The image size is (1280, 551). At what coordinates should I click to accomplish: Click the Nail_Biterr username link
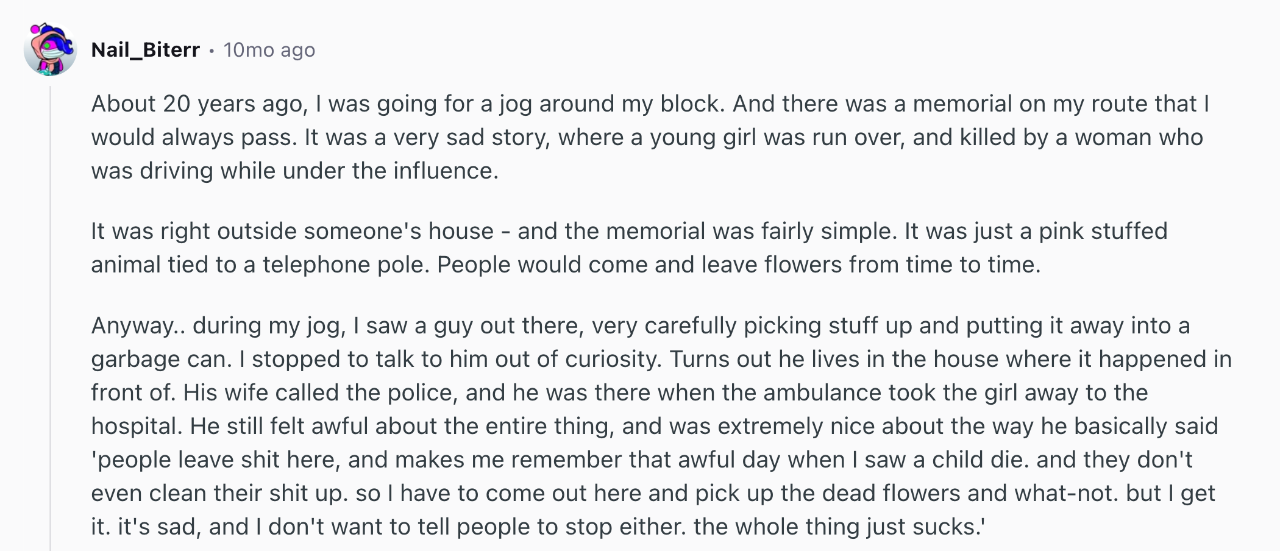[x=145, y=49]
